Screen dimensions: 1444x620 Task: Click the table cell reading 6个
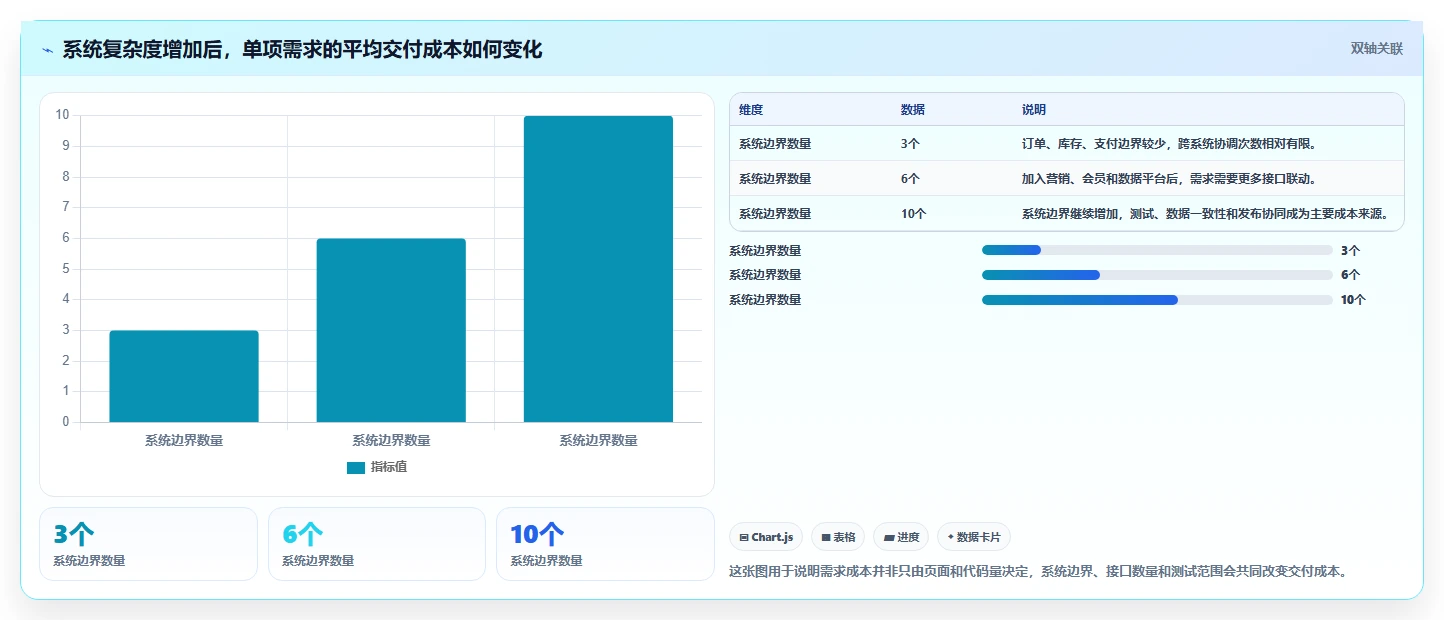pos(910,179)
